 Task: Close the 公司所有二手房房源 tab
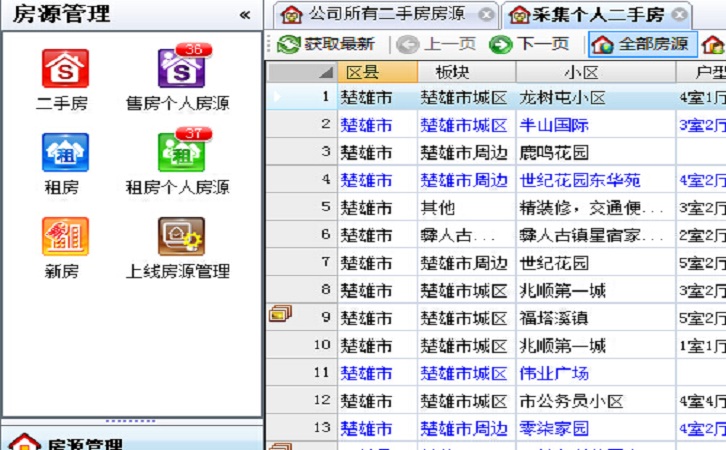click(x=486, y=14)
